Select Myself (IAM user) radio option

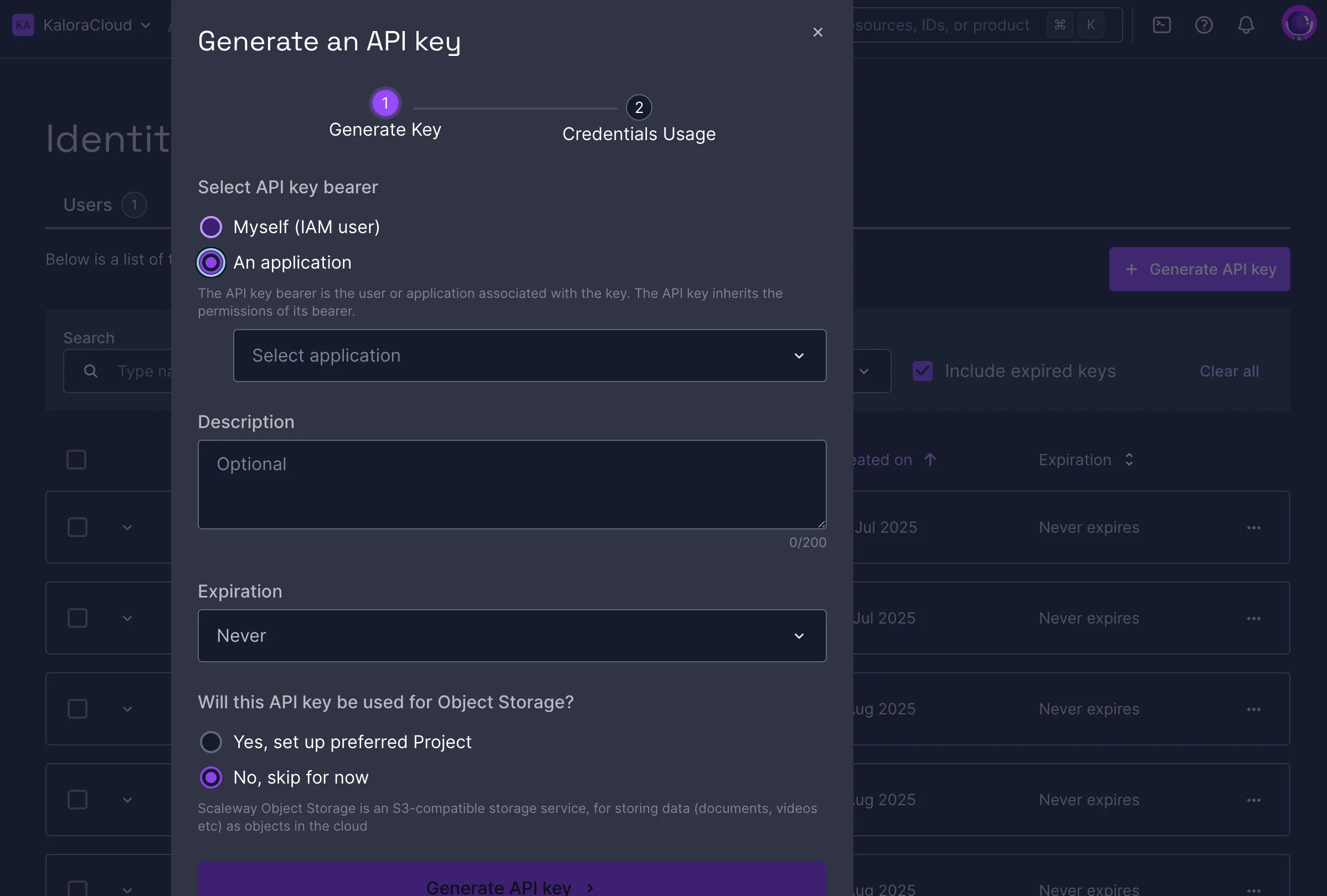point(210,227)
